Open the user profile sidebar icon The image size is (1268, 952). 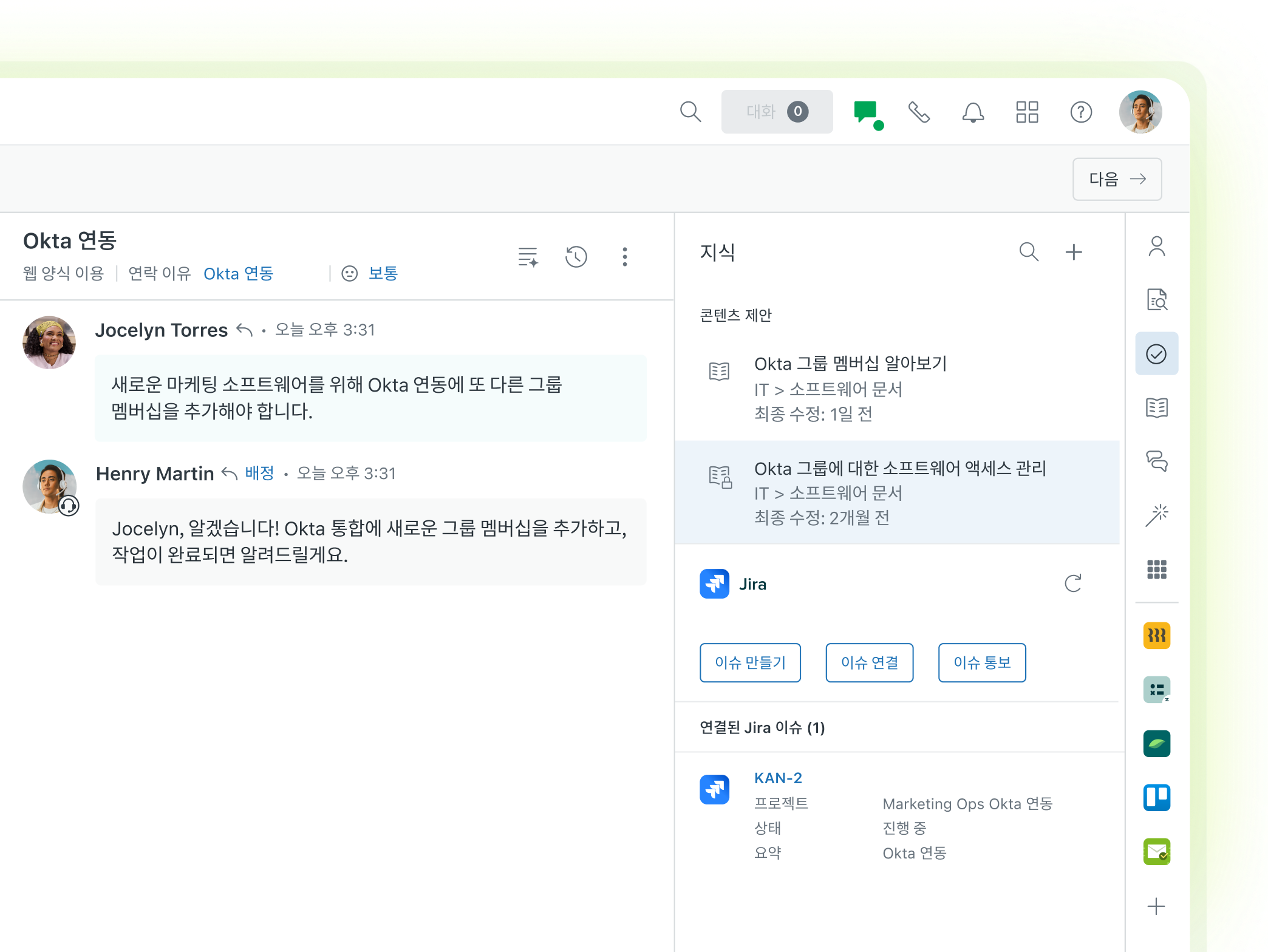click(x=1157, y=246)
